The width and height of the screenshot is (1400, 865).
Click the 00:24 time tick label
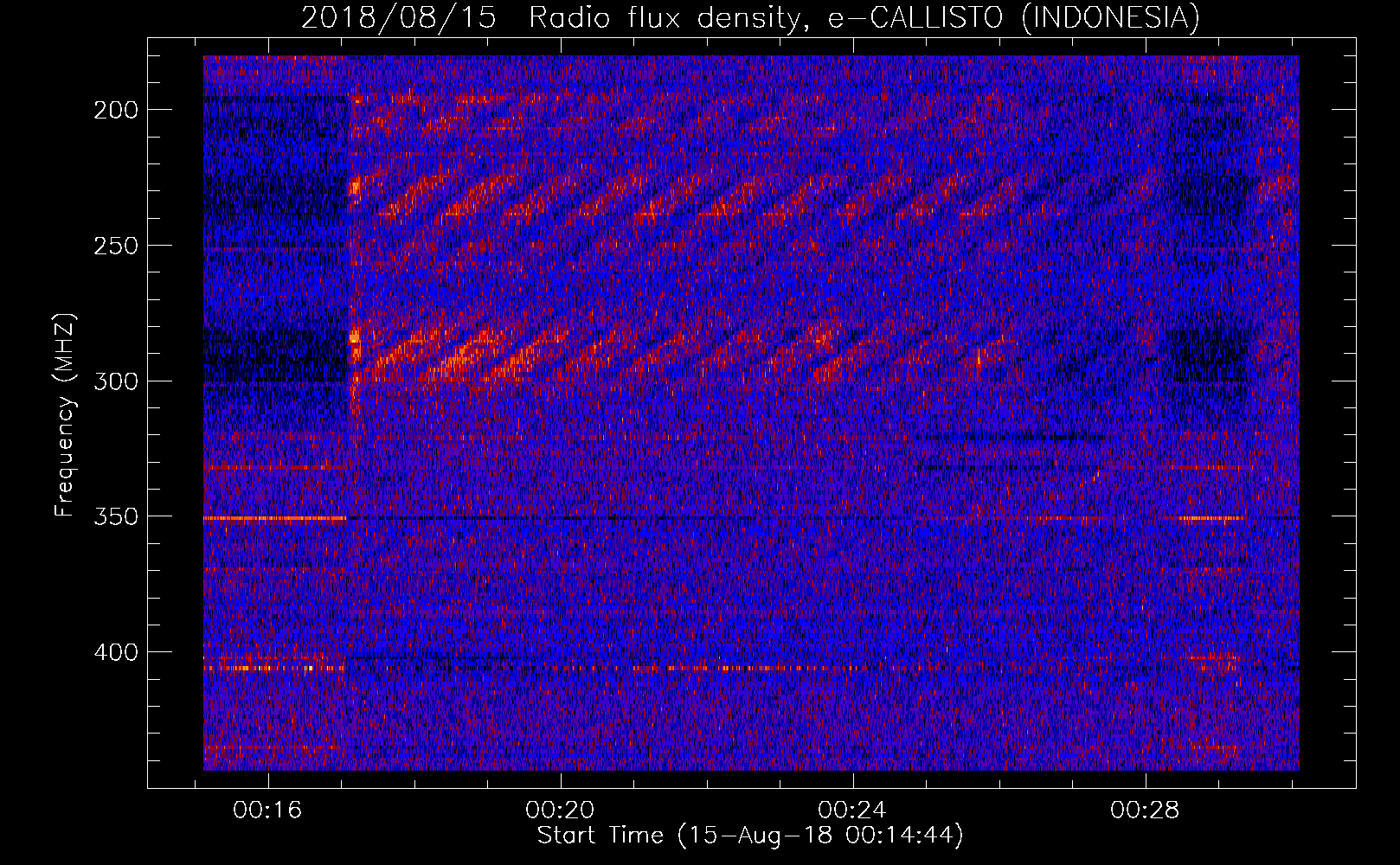852,810
